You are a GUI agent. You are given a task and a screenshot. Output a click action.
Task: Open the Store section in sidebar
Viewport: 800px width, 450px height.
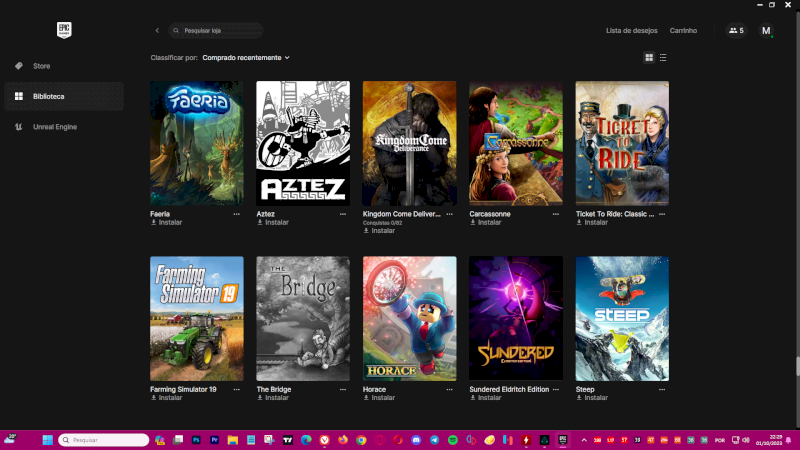[41, 66]
